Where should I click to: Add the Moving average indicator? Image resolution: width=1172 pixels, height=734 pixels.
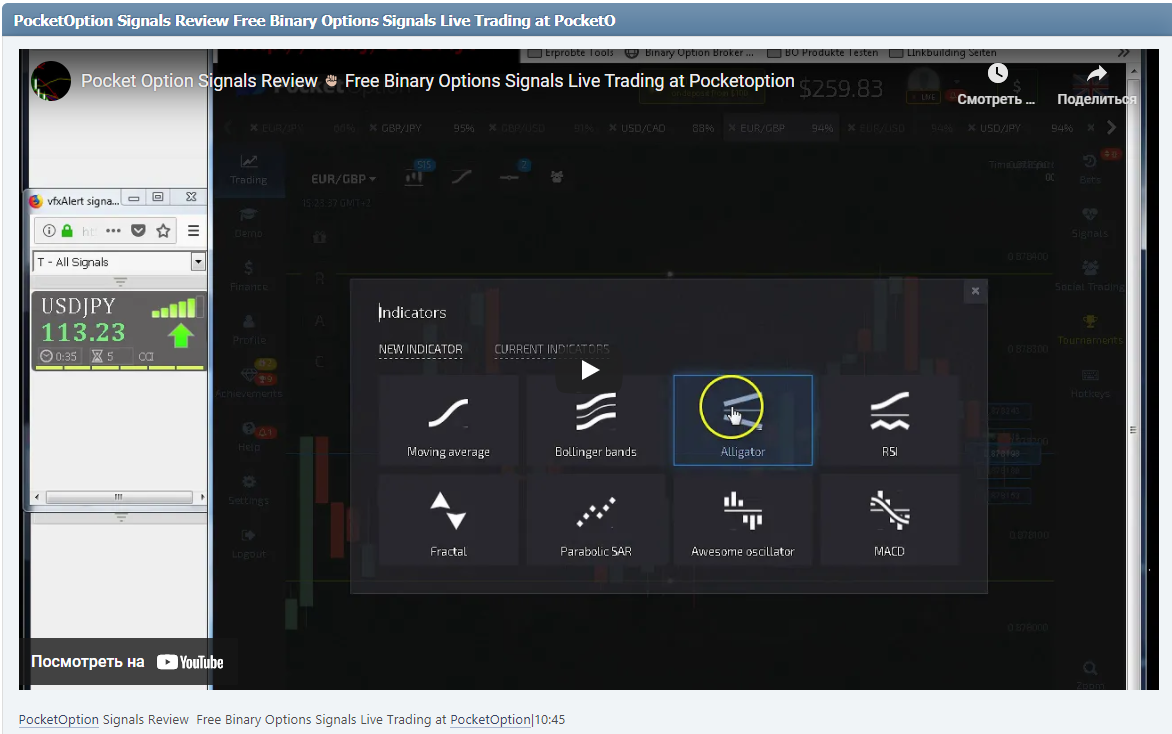[447, 415]
